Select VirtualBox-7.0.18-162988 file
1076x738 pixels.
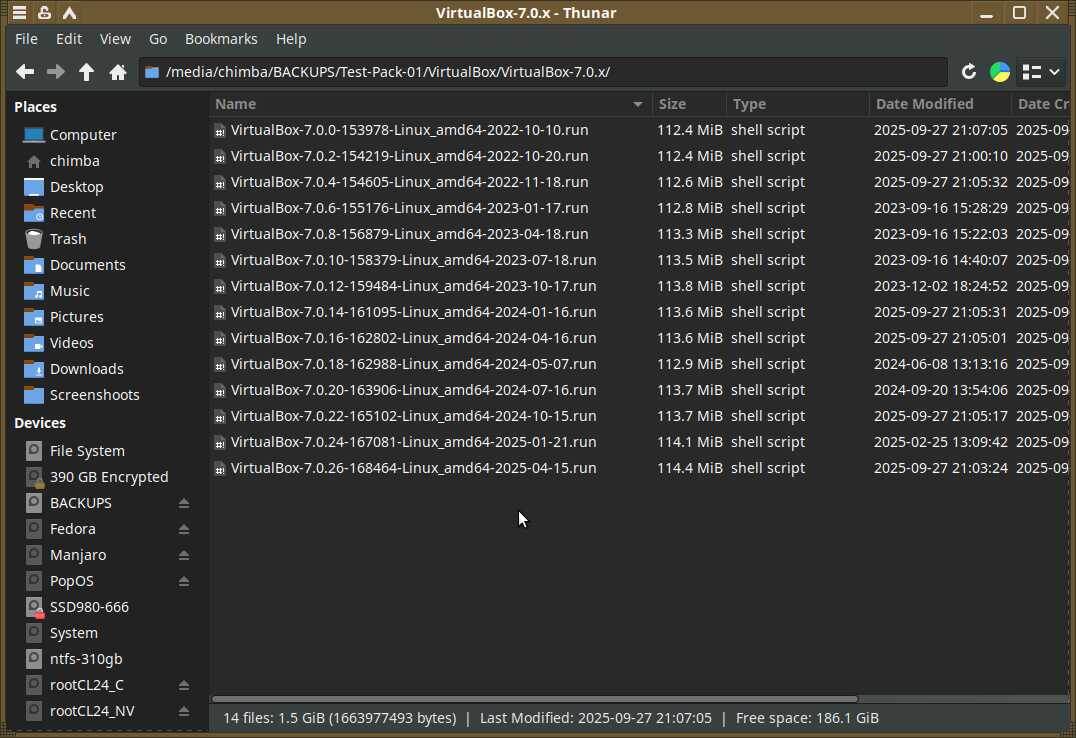point(413,364)
